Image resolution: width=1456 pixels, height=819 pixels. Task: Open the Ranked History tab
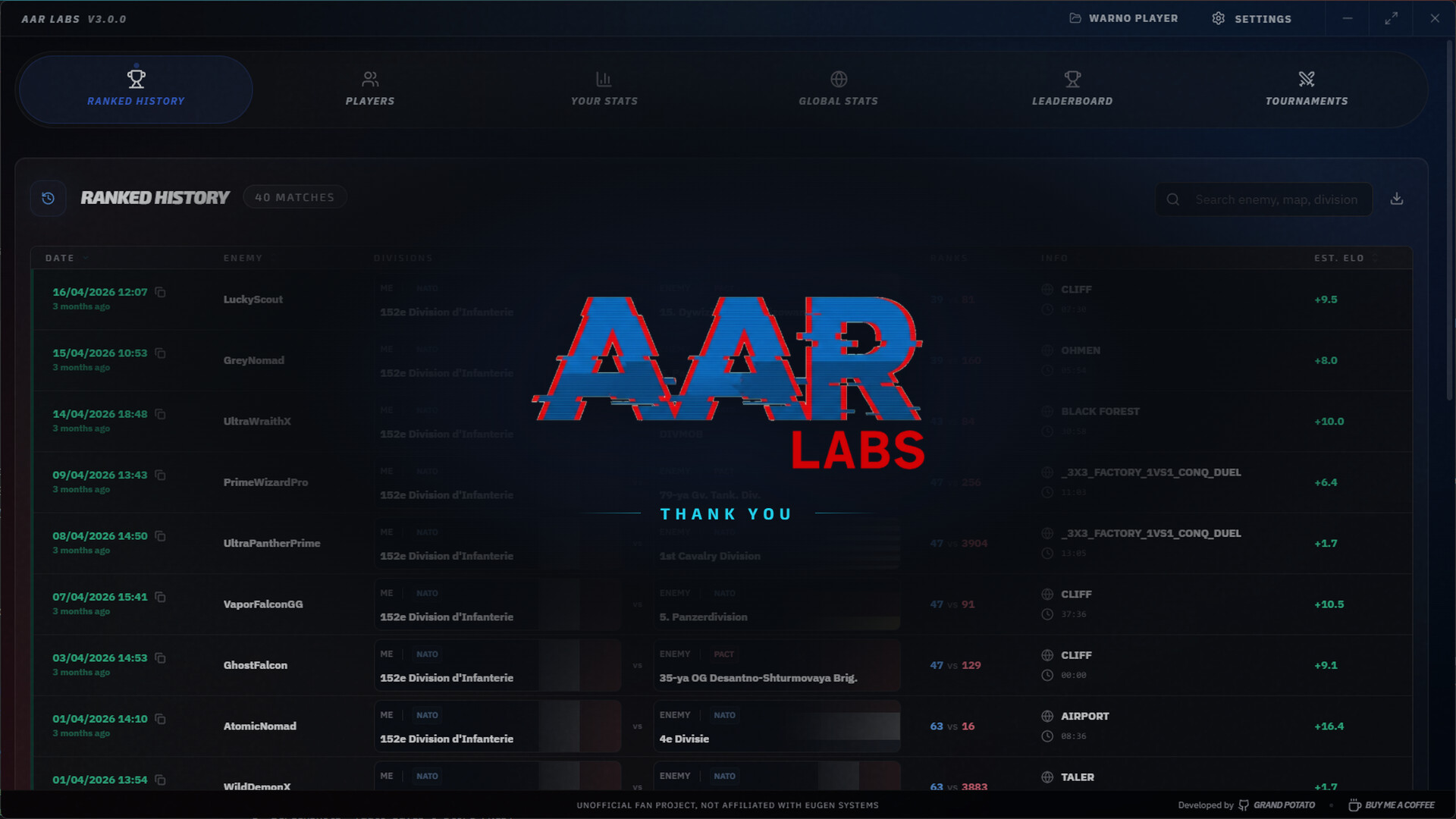point(136,89)
